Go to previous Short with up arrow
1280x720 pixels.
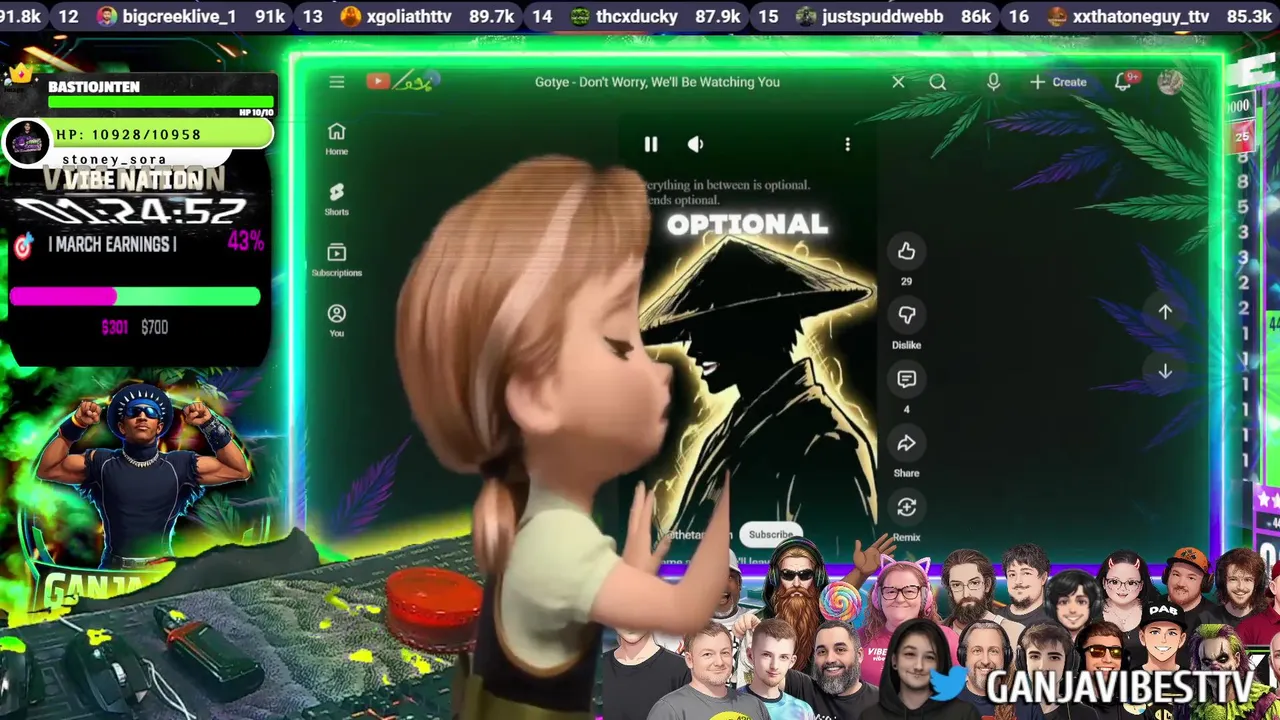(x=1165, y=312)
